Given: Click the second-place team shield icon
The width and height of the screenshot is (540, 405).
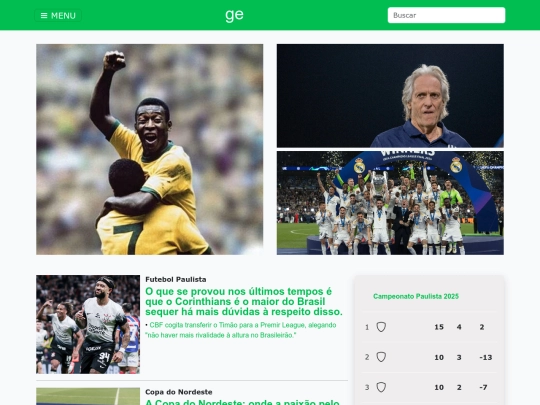Looking at the screenshot, I should tap(381, 357).
